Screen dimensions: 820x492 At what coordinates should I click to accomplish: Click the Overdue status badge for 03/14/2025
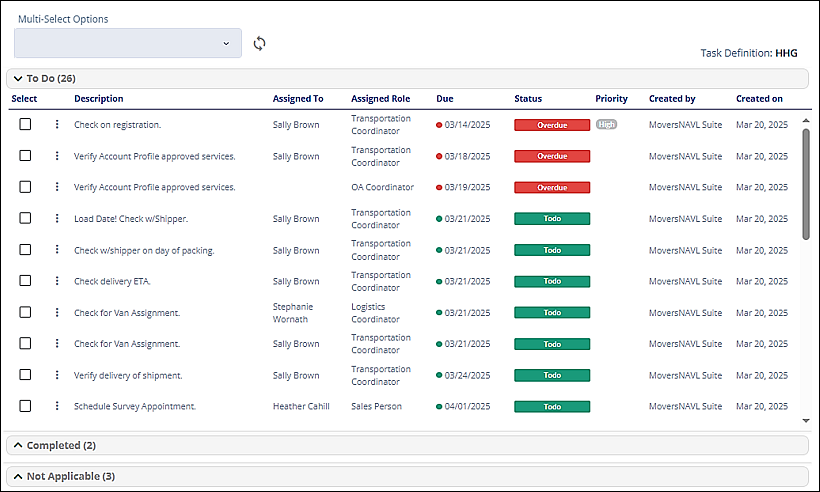(x=551, y=125)
